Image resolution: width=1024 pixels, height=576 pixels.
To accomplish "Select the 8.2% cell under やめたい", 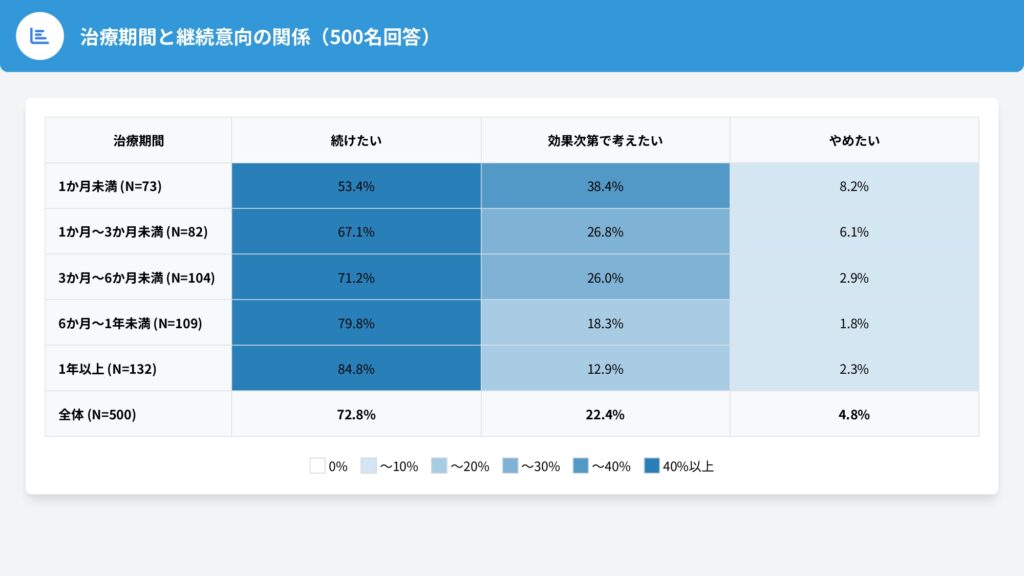I will tap(854, 186).
